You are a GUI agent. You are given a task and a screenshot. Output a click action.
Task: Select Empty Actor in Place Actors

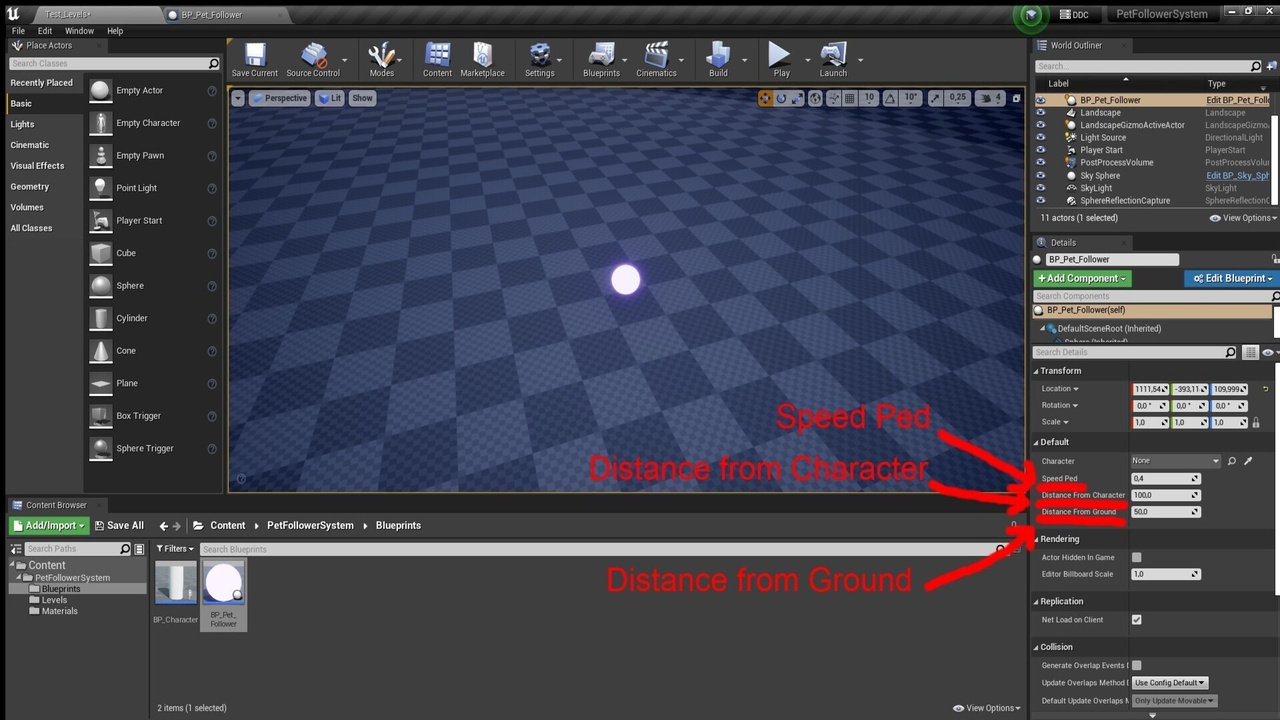coord(139,91)
